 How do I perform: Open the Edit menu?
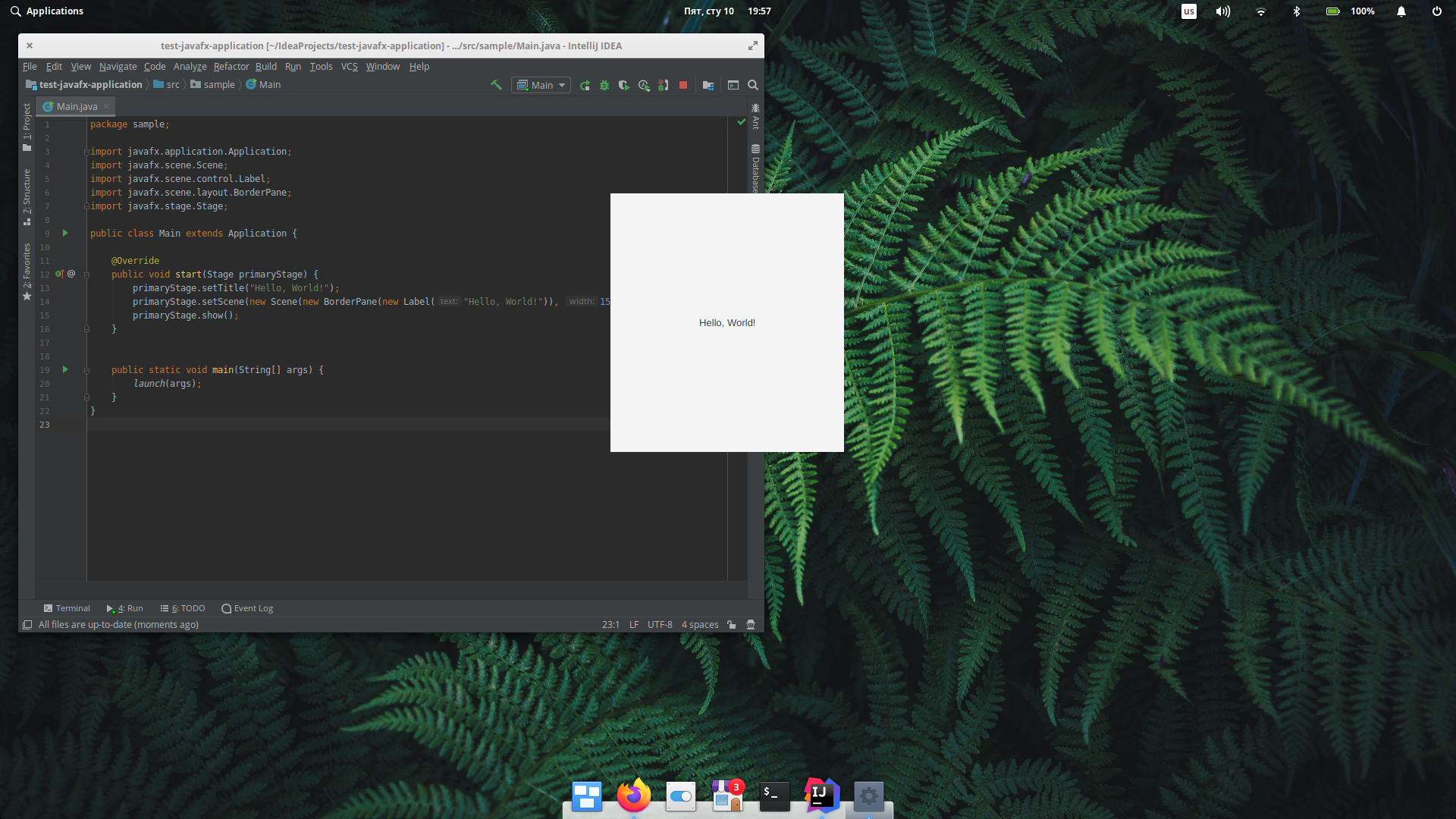[54, 67]
